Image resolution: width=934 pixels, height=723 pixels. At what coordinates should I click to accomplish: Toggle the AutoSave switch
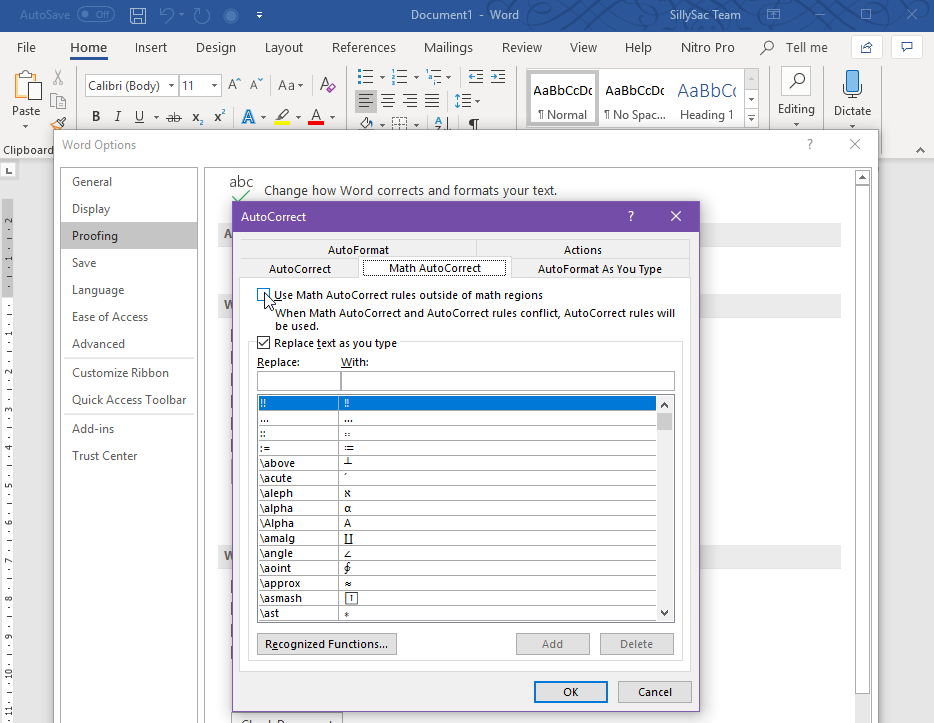point(95,15)
